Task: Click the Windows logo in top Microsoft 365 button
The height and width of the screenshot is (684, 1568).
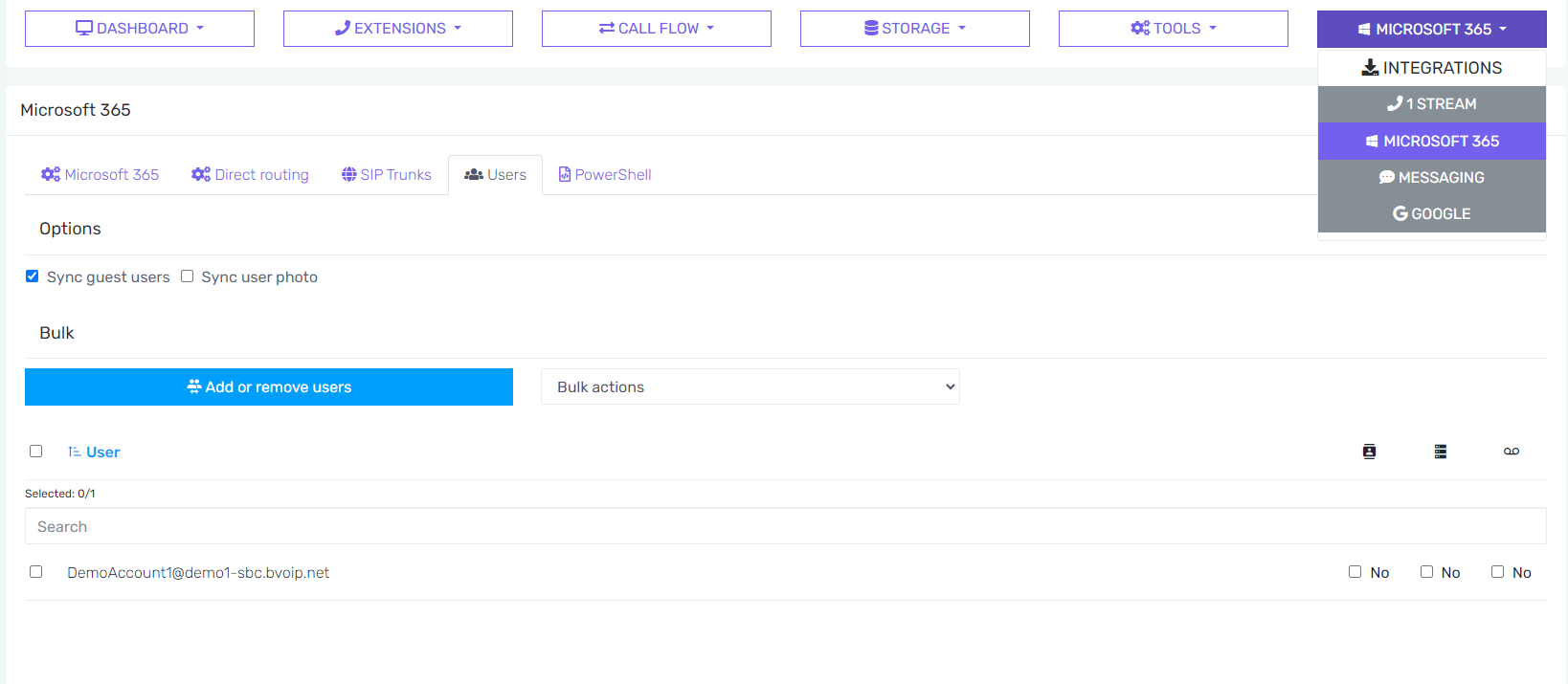Action: [x=1364, y=30]
